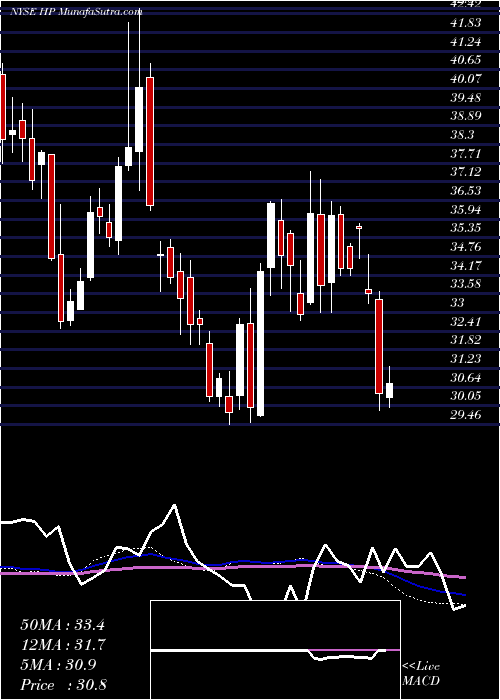The image size is (500, 700).
Task: Click the 38.89 price axis label
Action: coord(466,116)
